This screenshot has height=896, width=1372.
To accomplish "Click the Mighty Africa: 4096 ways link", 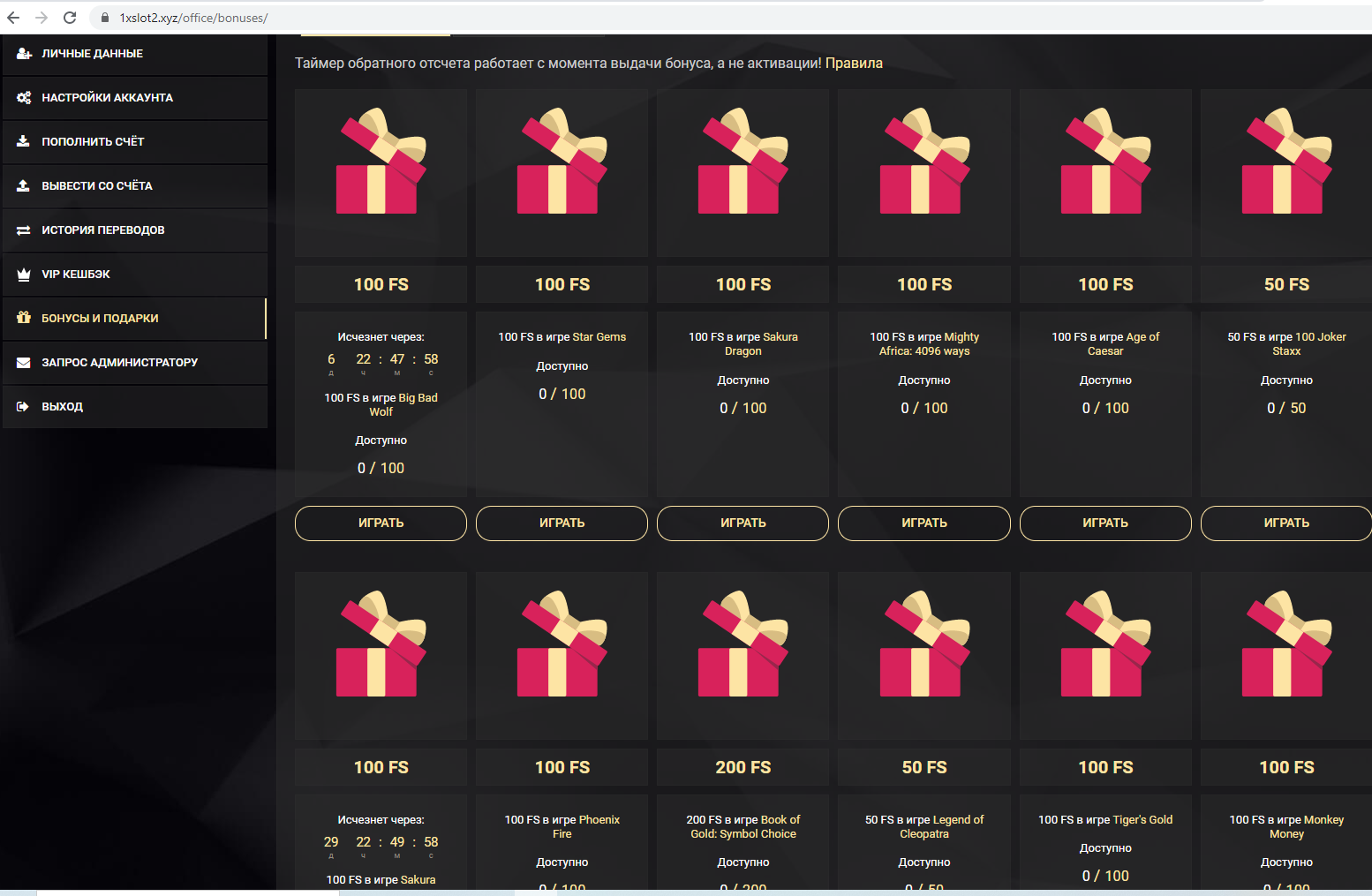I will pyautogui.click(x=929, y=344).
